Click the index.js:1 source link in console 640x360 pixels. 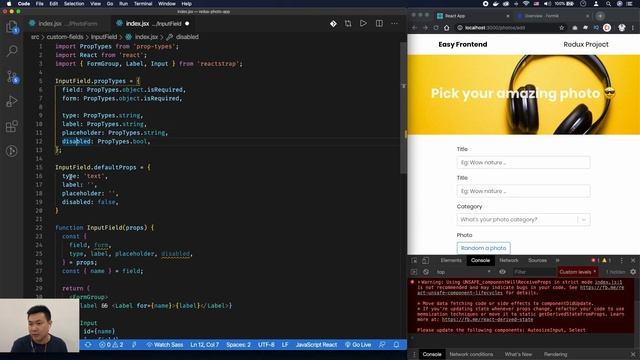pos(608,282)
